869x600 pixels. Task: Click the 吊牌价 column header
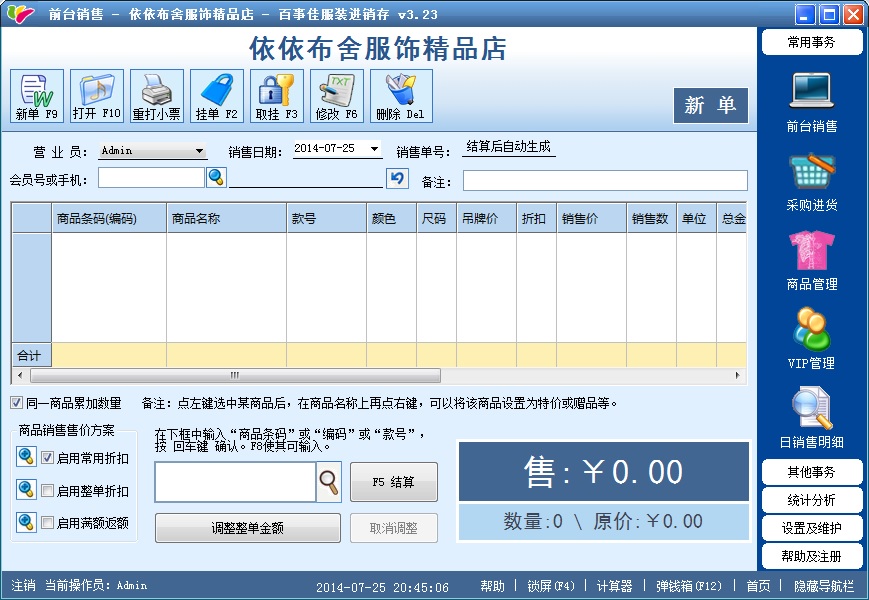tap(487, 218)
